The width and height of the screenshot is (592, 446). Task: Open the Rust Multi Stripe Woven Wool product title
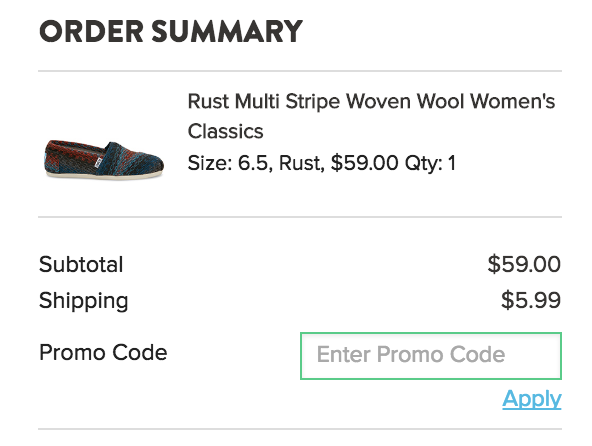[x=371, y=116]
